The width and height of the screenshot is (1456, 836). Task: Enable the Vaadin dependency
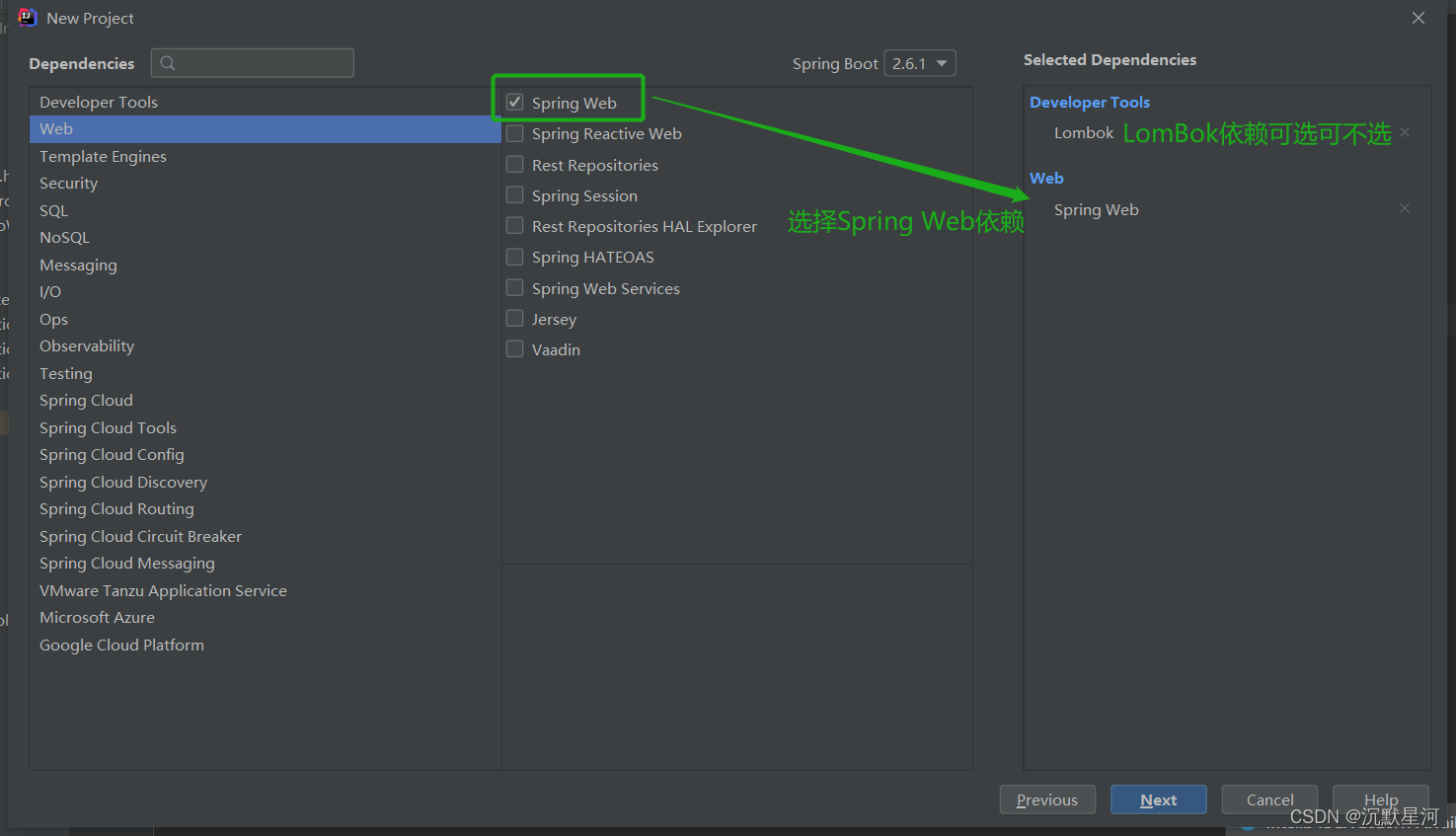(x=515, y=348)
